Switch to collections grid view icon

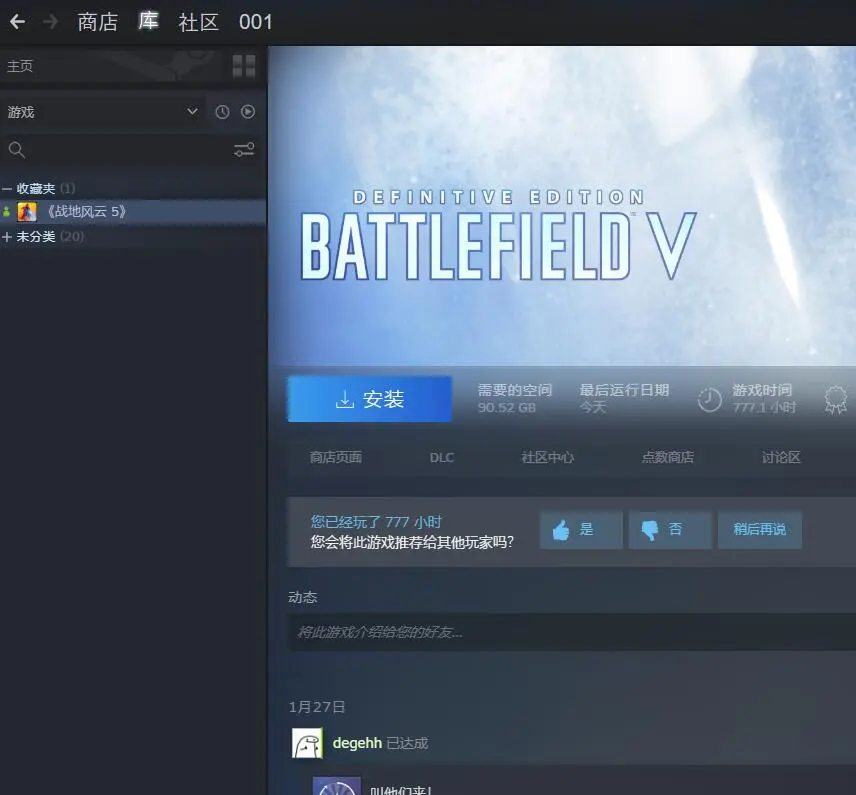244,66
